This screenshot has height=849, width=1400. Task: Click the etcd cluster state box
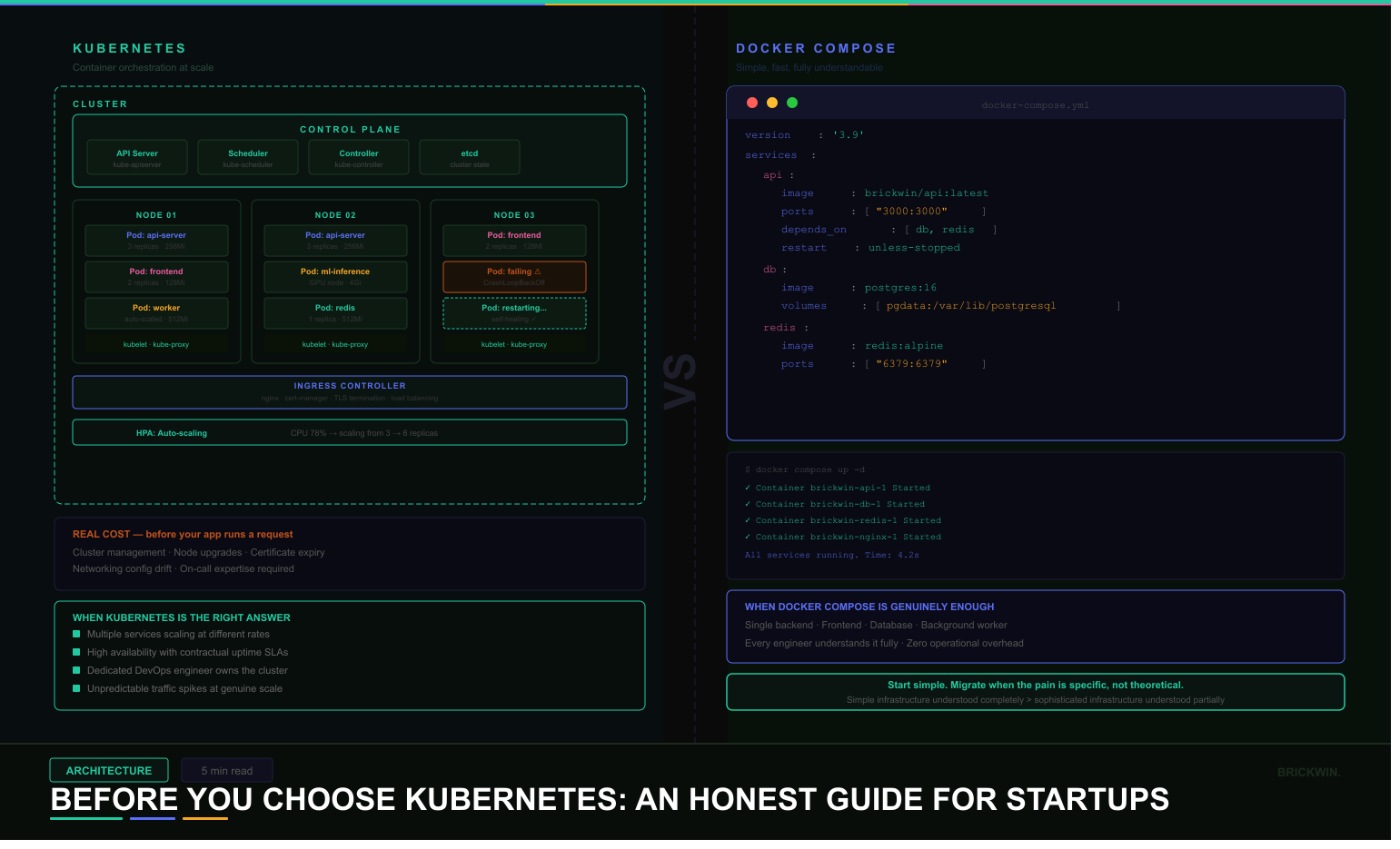470,157
